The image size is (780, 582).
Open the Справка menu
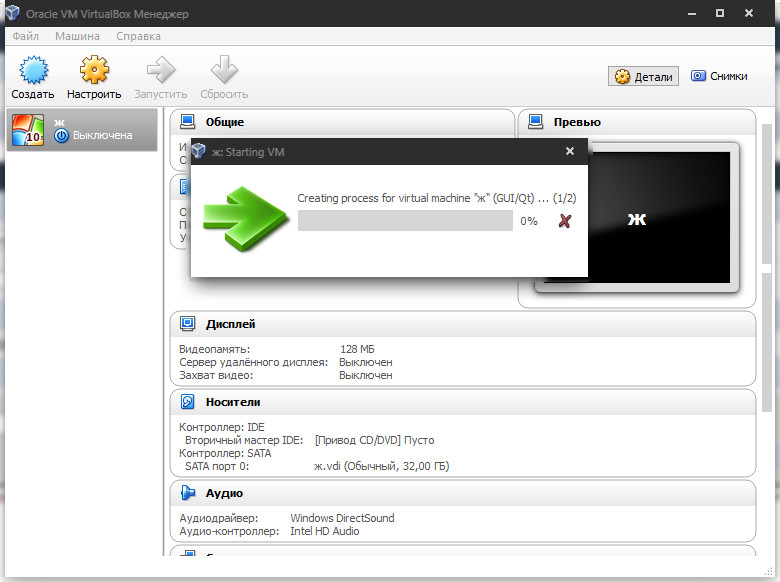138,36
